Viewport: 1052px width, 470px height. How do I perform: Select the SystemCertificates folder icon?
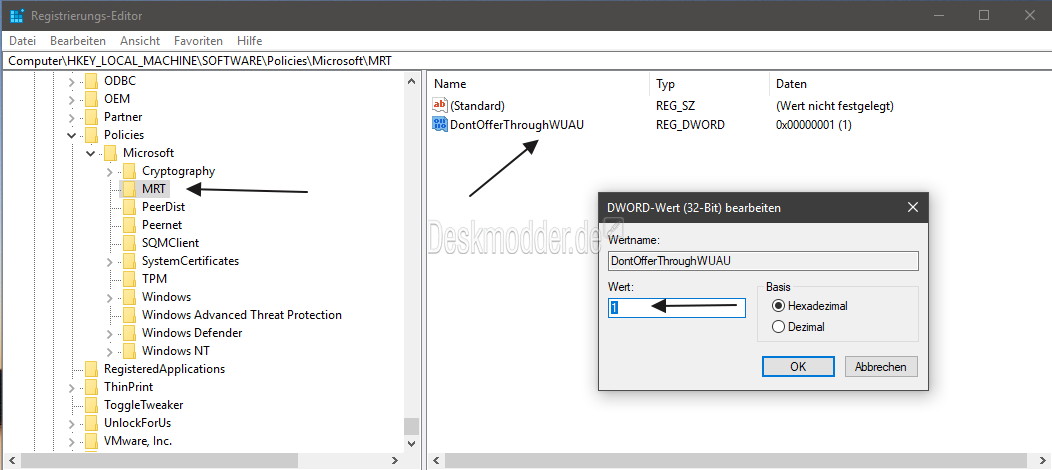(129, 261)
